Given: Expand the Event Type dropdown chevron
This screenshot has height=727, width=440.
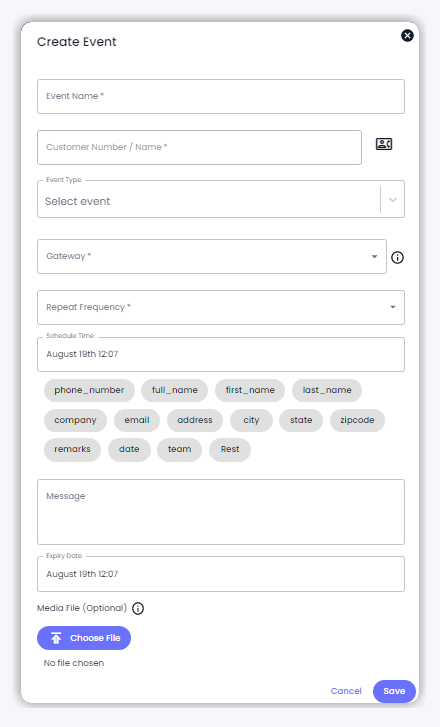Looking at the screenshot, I should coord(393,200).
